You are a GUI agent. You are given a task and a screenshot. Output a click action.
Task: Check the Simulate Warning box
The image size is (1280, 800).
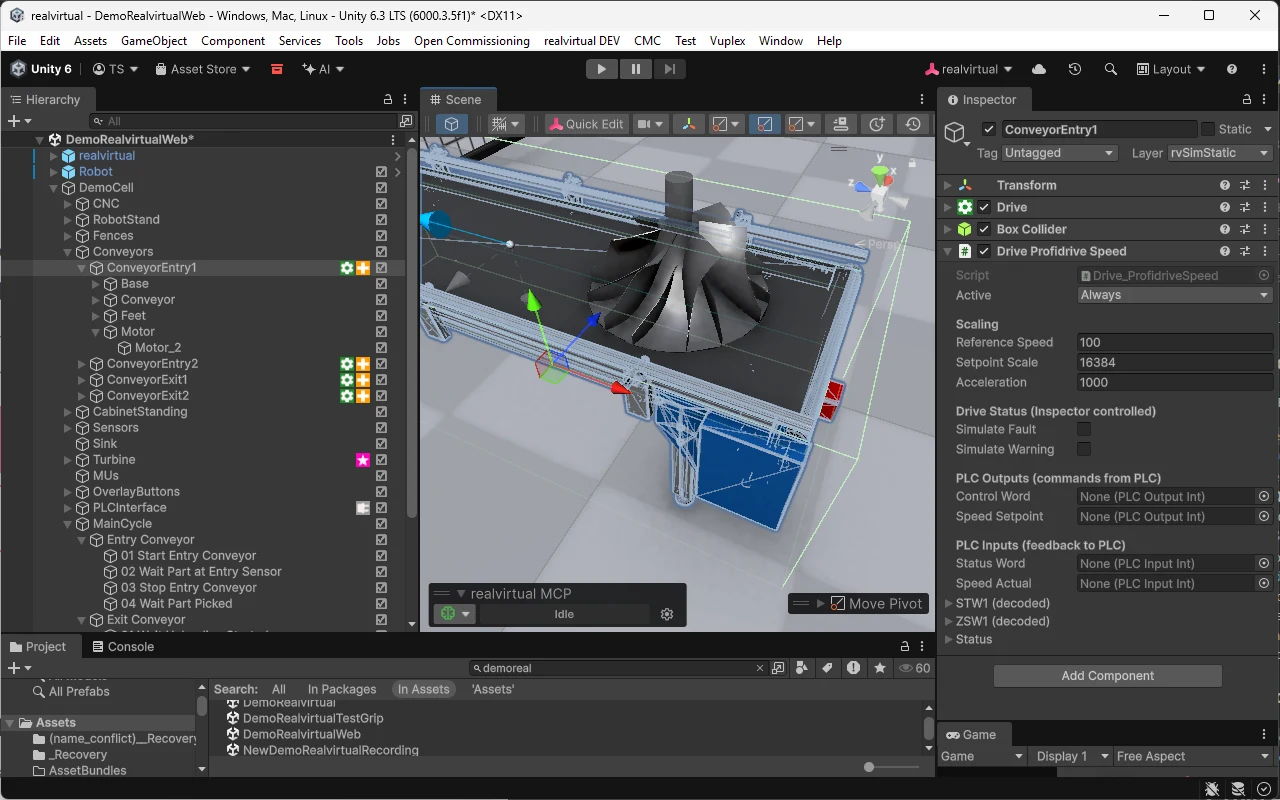pyautogui.click(x=1084, y=449)
